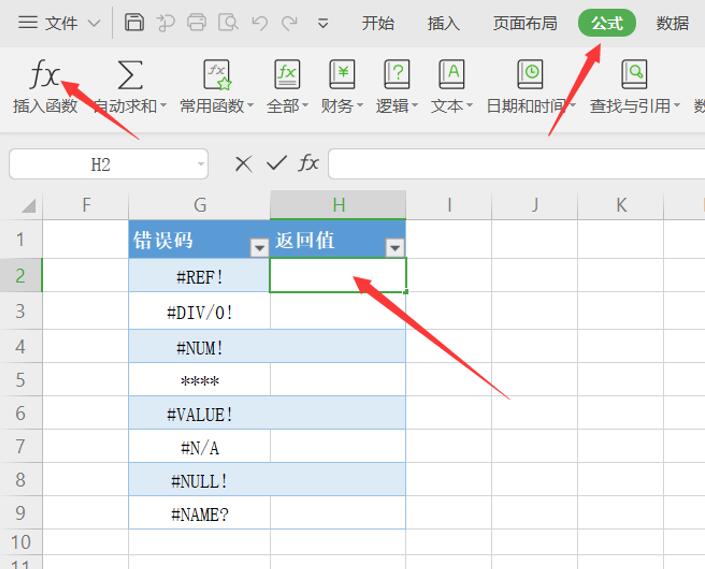
Task: Open the Text (文本) functions icon
Action: coord(452,75)
